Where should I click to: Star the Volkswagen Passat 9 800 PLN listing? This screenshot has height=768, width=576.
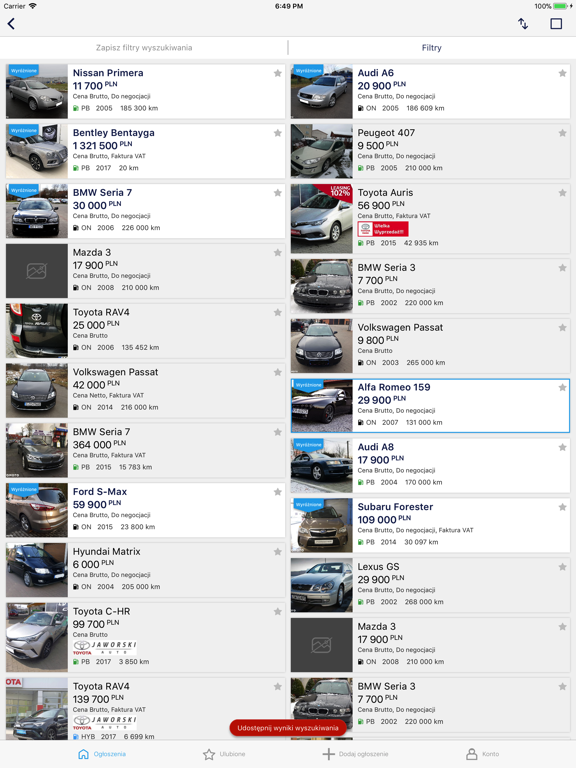(x=562, y=328)
